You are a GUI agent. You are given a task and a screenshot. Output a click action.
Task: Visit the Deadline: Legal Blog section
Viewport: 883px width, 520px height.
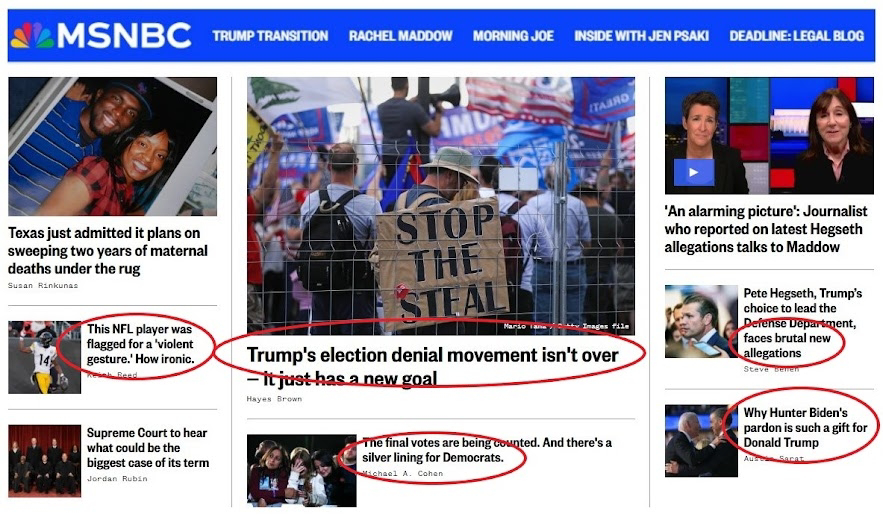[x=797, y=36]
